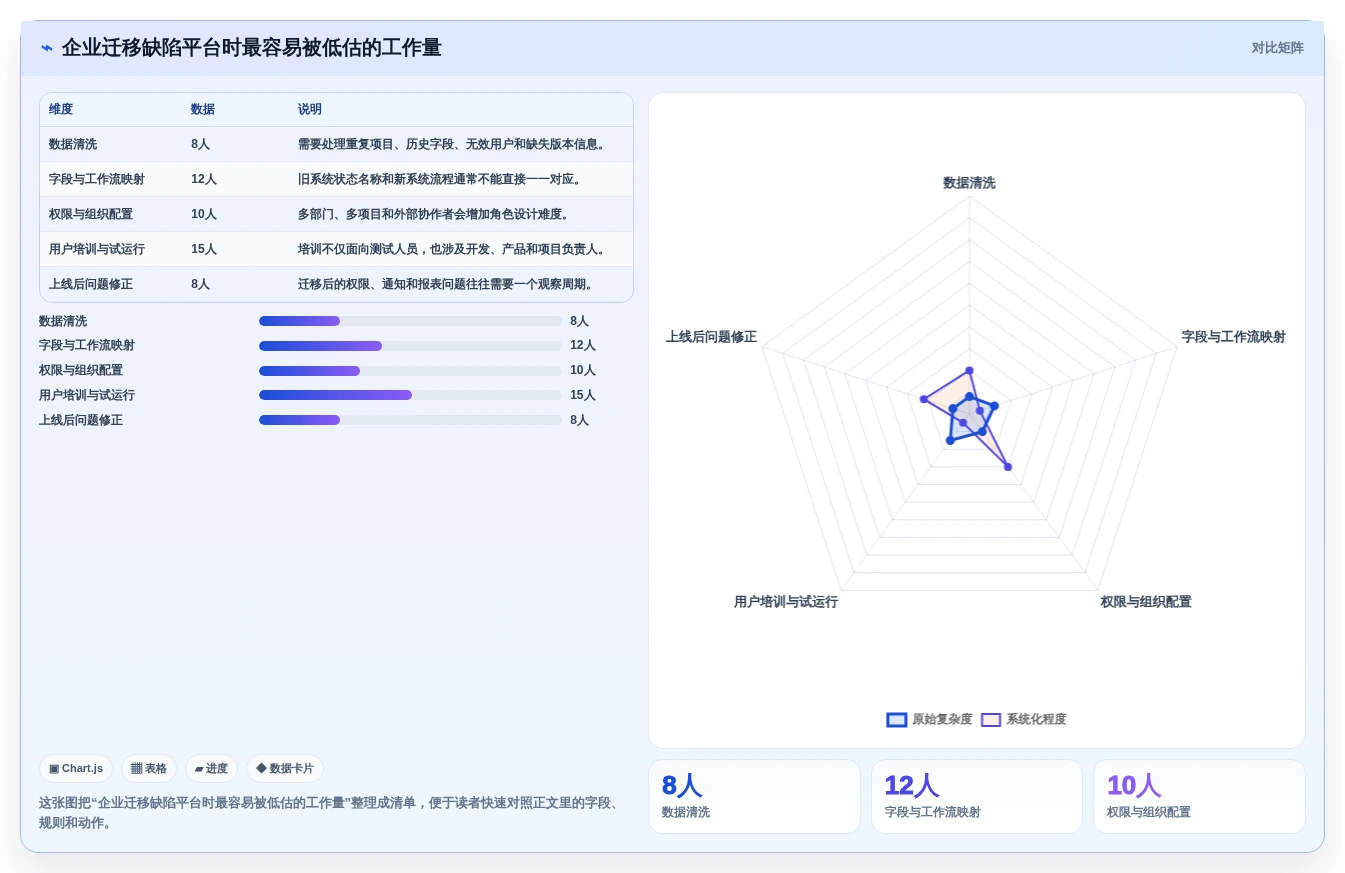
Task: Click the footer caption starting 这张图把
Action: pyautogui.click(x=331, y=813)
